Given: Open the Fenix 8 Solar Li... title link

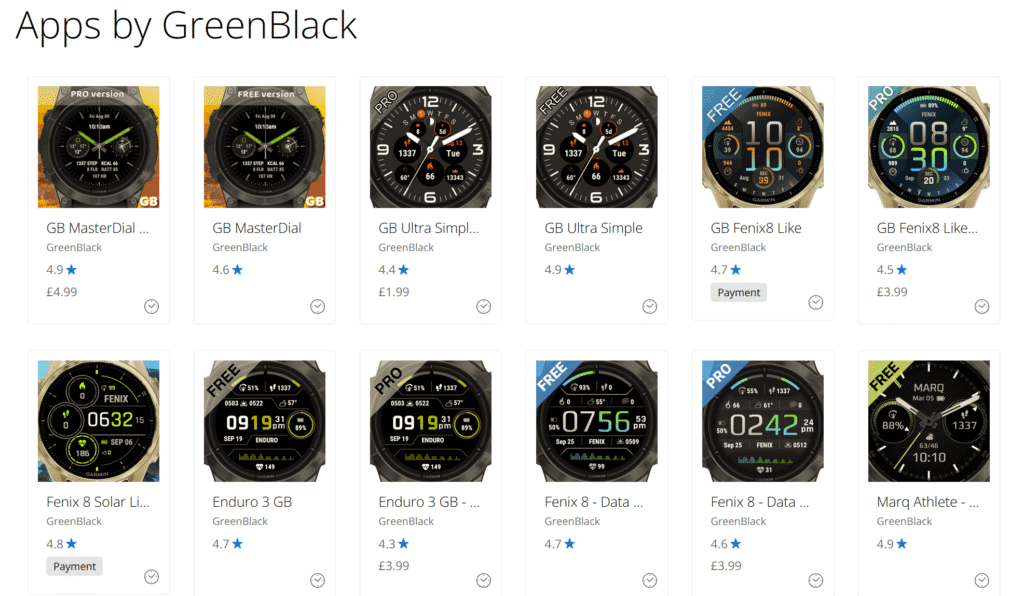Looking at the screenshot, I should (x=98, y=502).
